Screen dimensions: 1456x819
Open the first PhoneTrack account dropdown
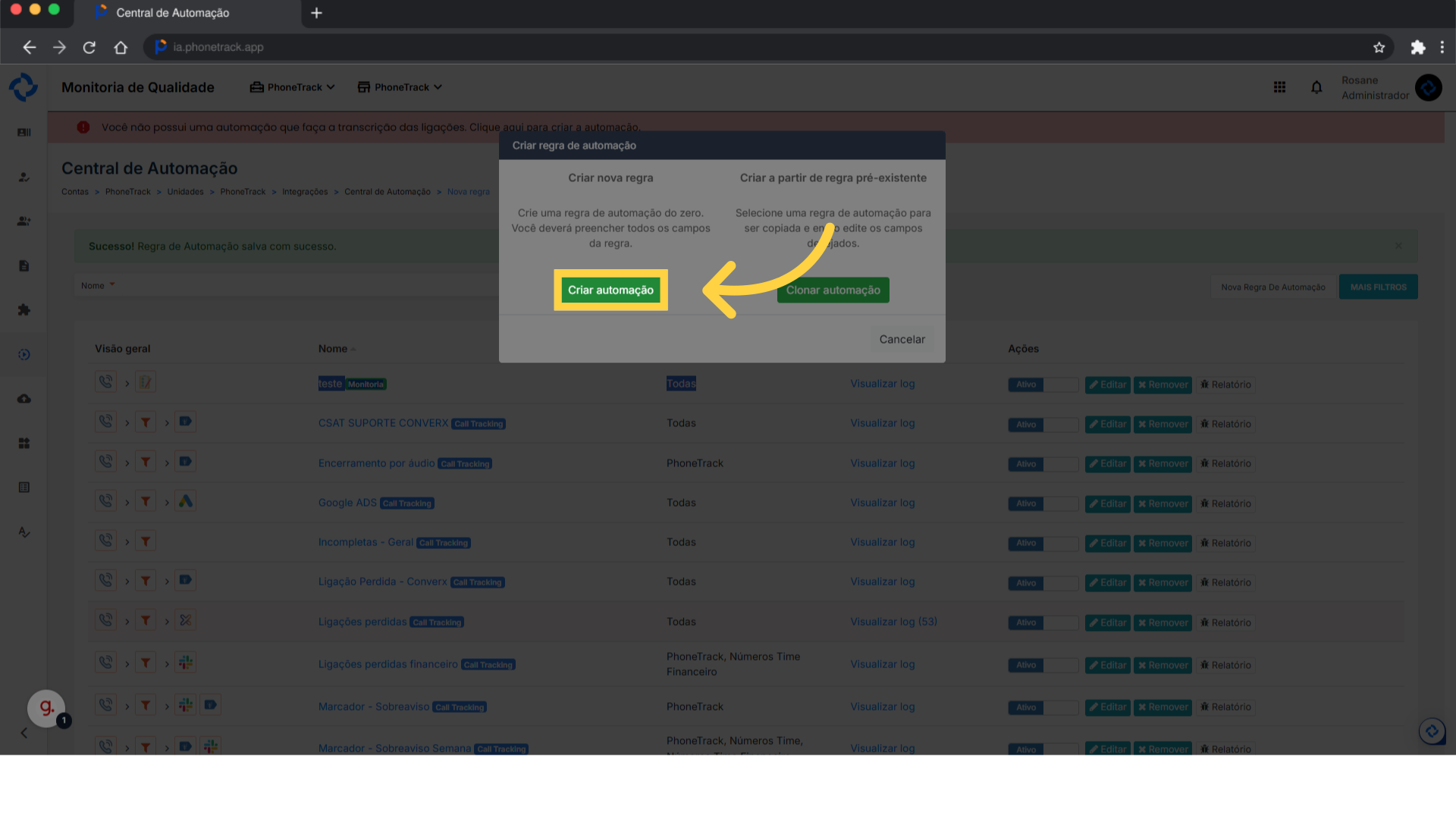point(293,87)
